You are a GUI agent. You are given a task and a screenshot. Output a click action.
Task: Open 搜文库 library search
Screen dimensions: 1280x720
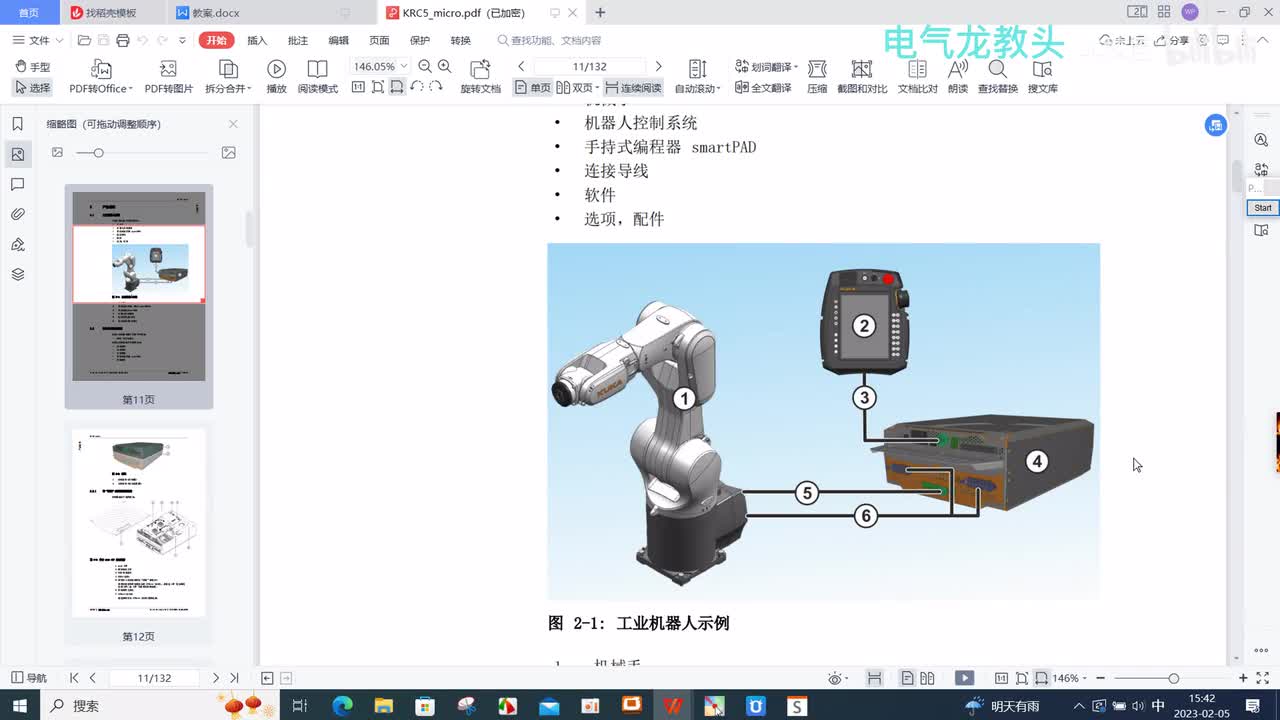pos(1043,77)
